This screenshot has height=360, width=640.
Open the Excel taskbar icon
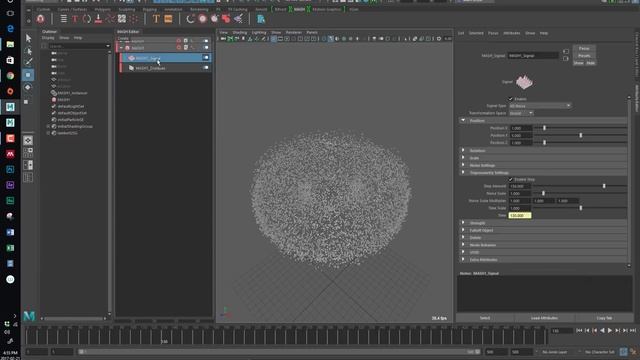(x=10, y=248)
